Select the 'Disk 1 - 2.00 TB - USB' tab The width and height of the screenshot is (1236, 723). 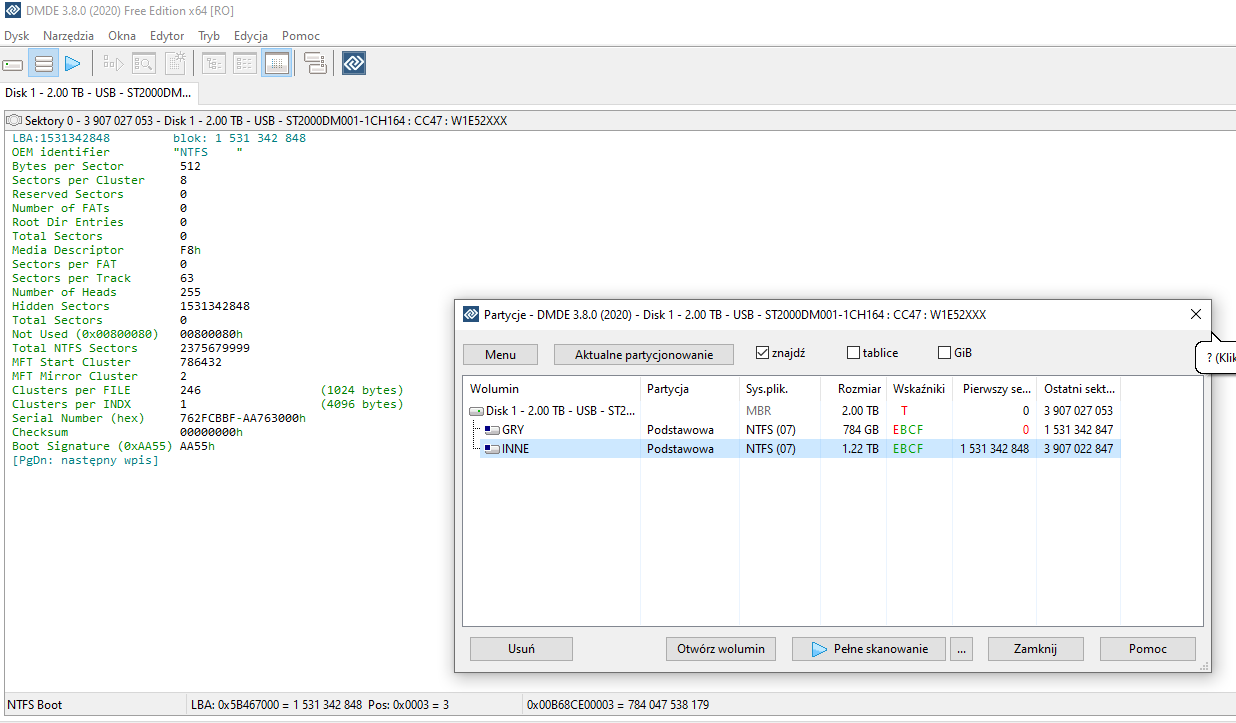(99, 93)
